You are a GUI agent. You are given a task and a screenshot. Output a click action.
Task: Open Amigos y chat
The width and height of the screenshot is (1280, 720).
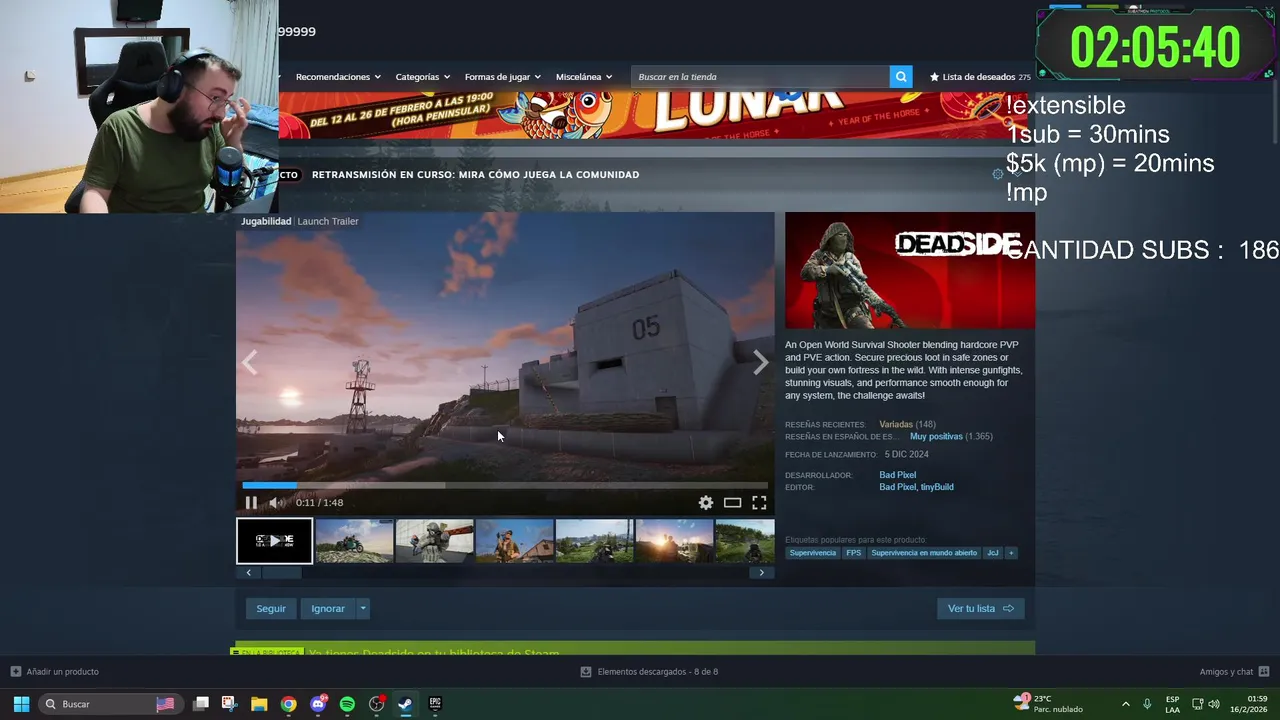pos(1234,672)
